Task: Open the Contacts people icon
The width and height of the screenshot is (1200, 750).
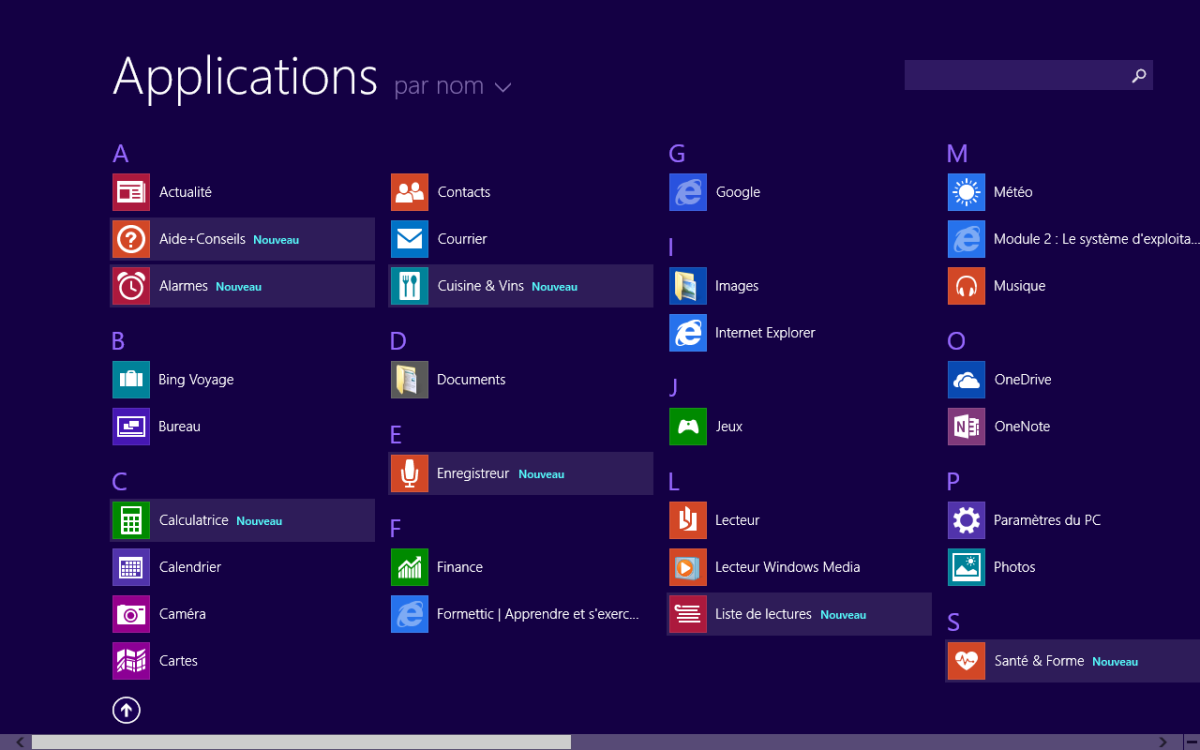Action: 409,192
